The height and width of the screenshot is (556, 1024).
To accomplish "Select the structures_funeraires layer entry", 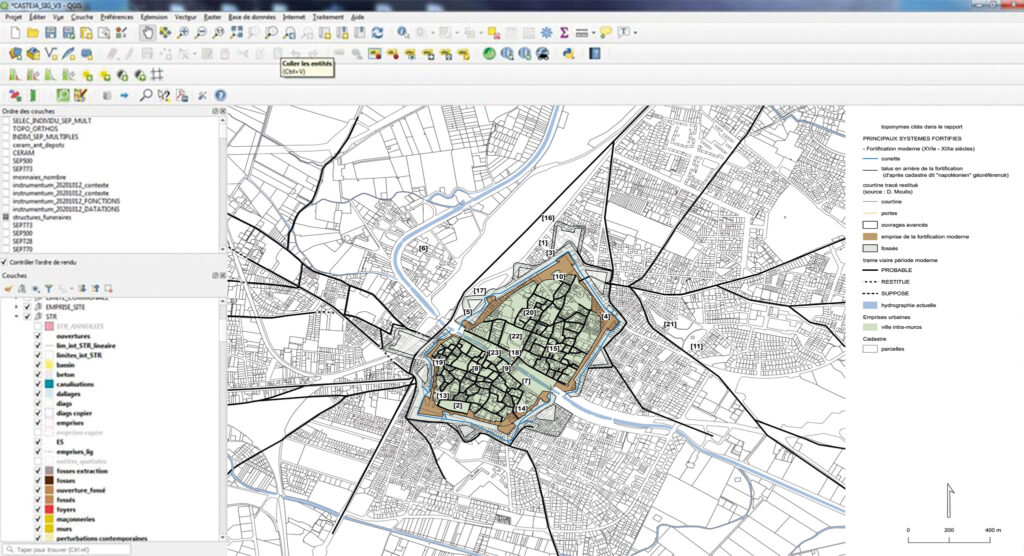I will (x=42, y=218).
